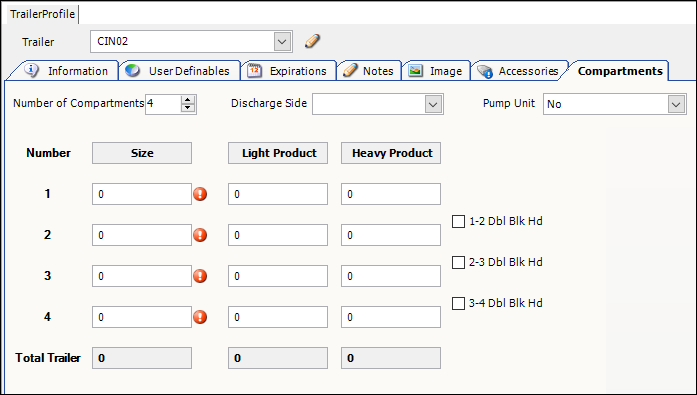
Task: Open the Information tab
Action: tap(66, 71)
